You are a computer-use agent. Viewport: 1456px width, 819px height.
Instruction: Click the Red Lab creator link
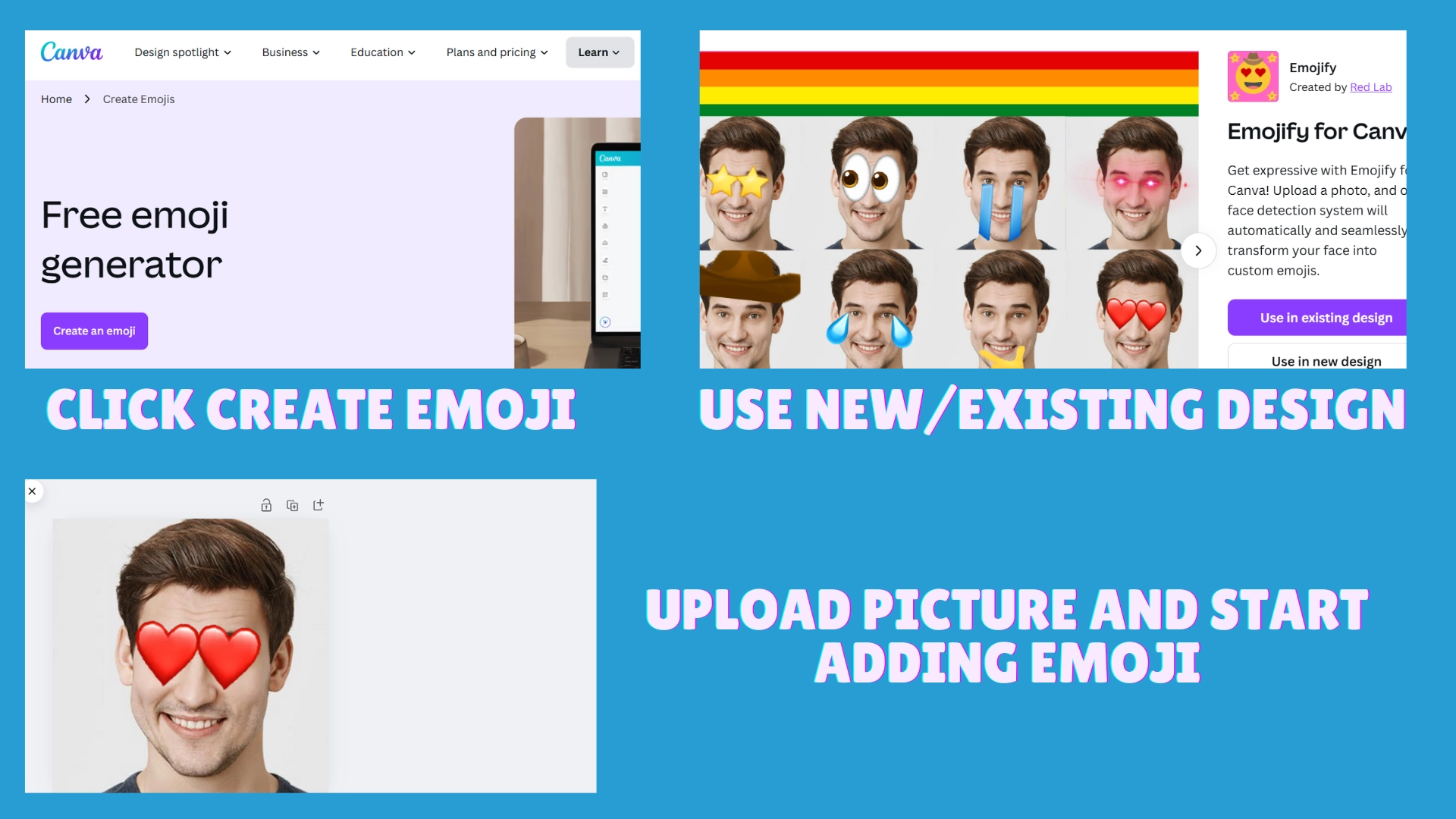tap(1370, 87)
